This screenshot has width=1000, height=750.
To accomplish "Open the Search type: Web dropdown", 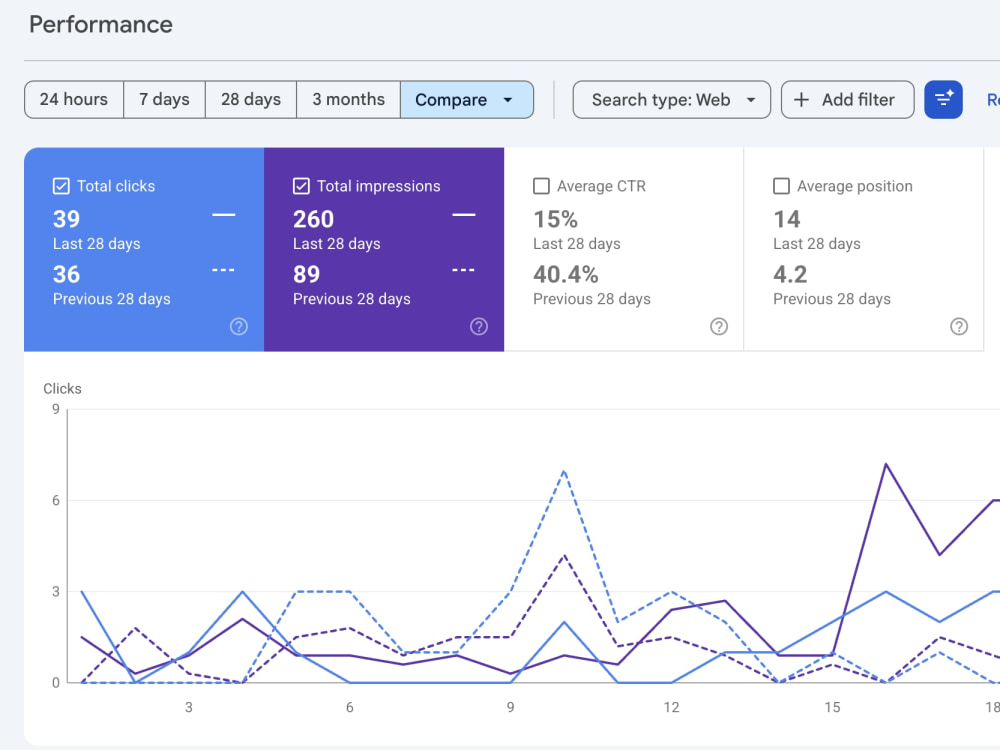I will click(672, 99).
